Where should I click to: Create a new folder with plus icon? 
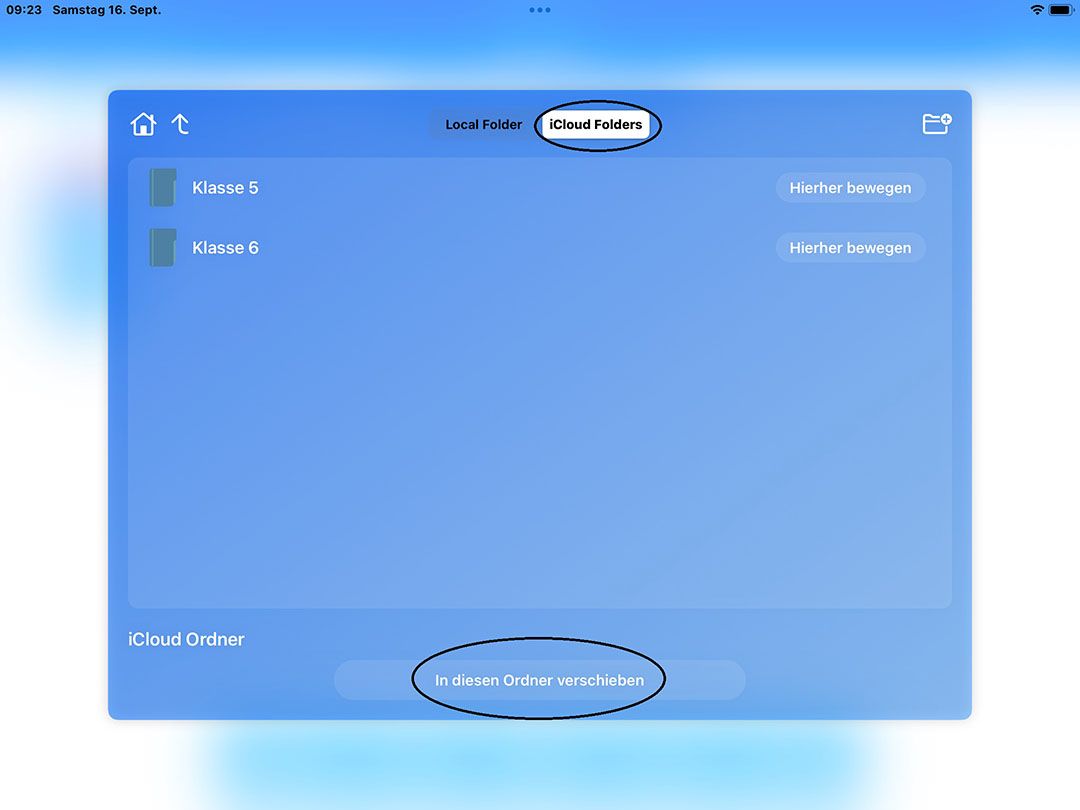937,124
